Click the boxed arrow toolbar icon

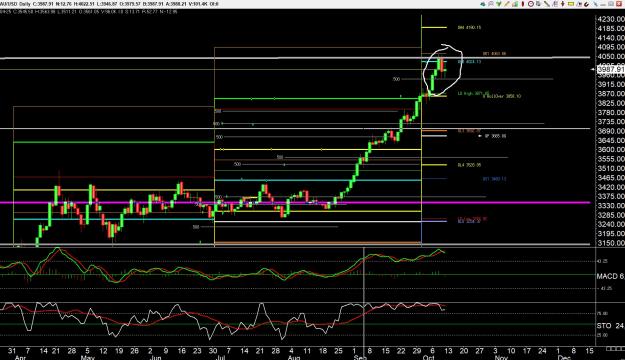pos(579,4)
